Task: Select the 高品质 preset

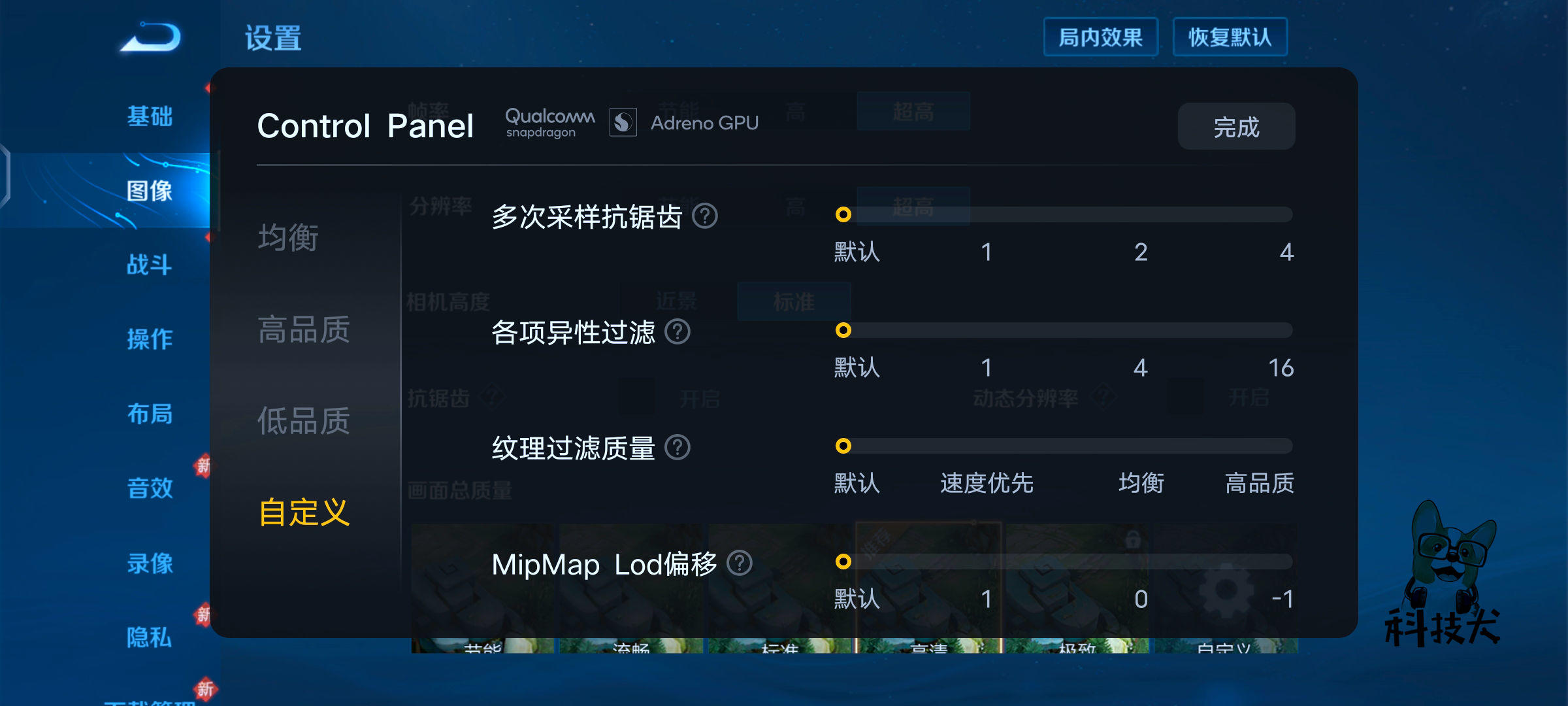Action: click(304, 329)
